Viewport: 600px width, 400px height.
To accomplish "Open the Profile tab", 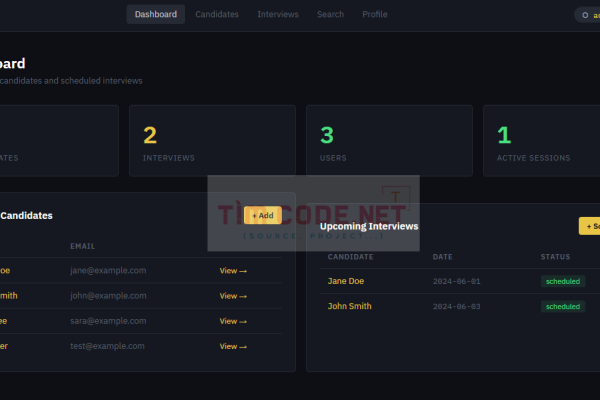I will (x=375, y=14).
